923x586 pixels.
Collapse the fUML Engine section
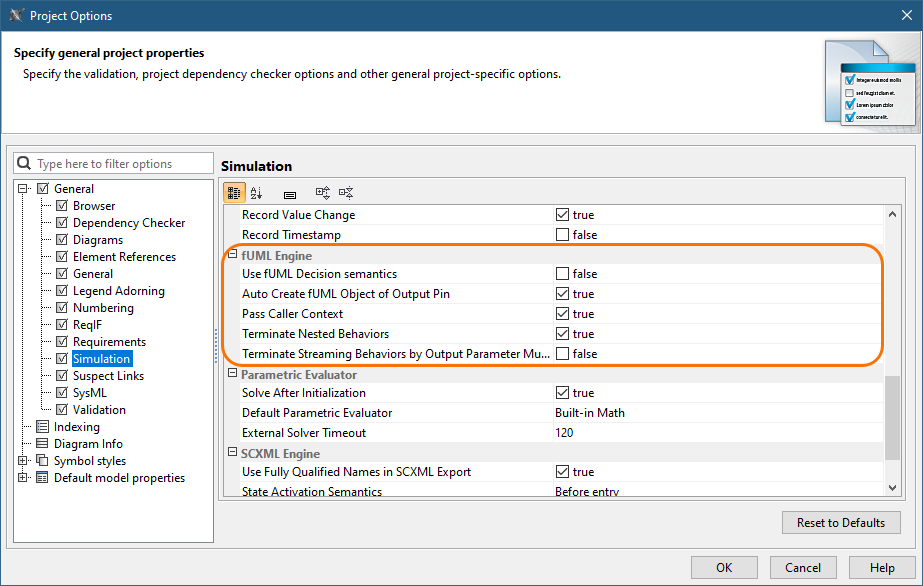coord(232,255)
